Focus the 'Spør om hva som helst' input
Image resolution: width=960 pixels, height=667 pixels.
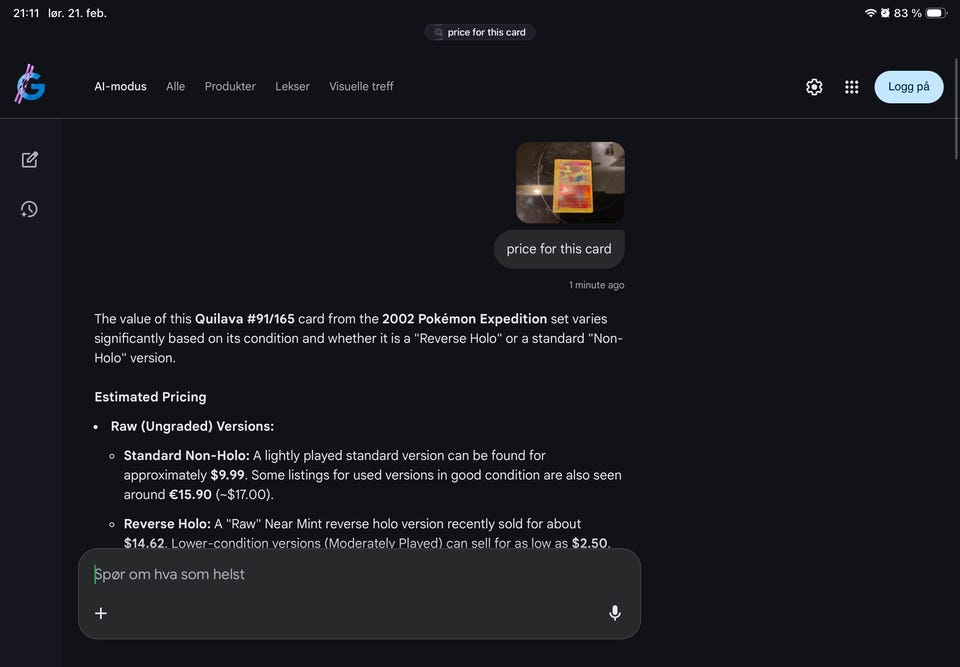coord(359,574)
